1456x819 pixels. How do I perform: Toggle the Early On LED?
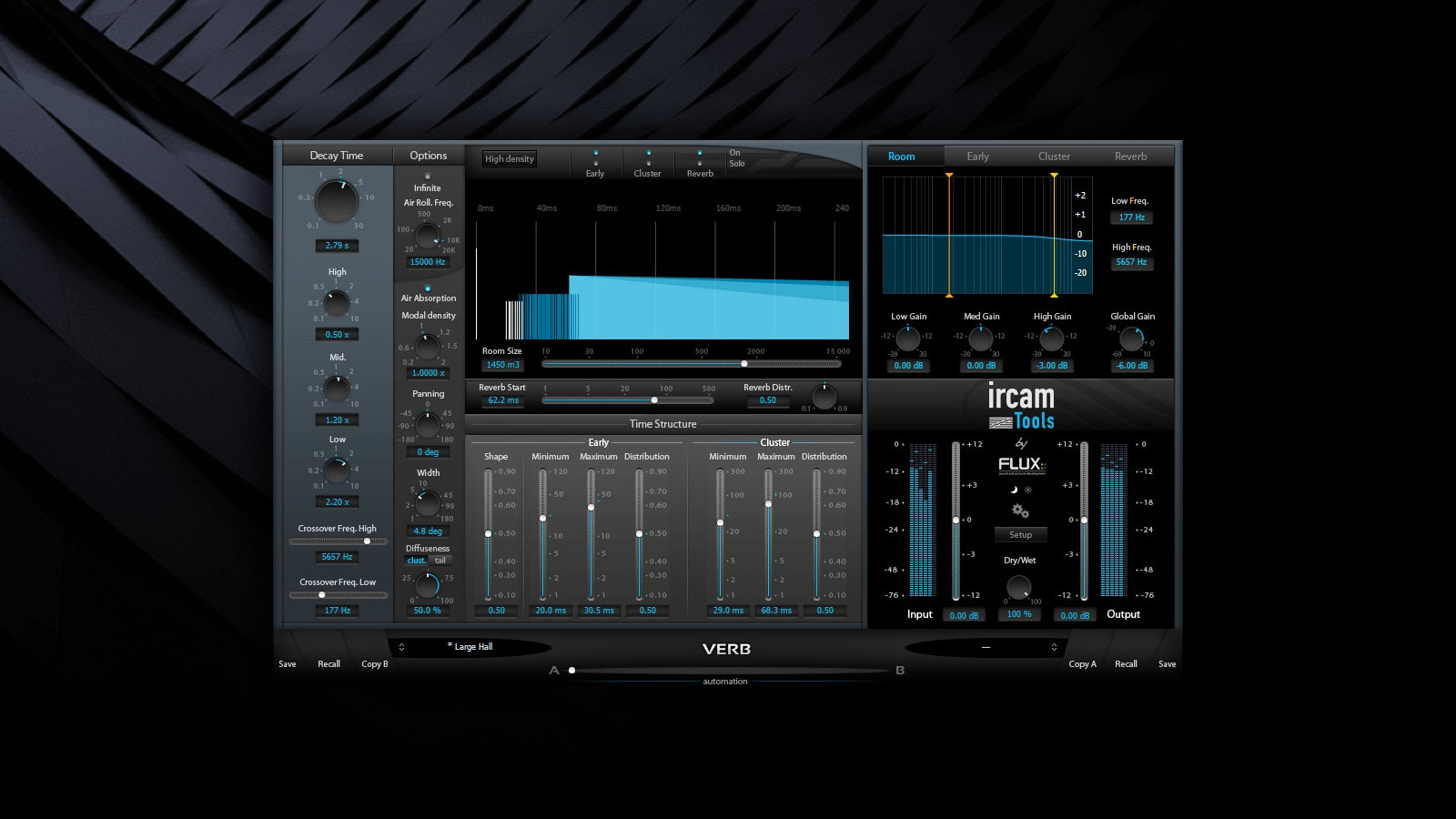(596, 153)
